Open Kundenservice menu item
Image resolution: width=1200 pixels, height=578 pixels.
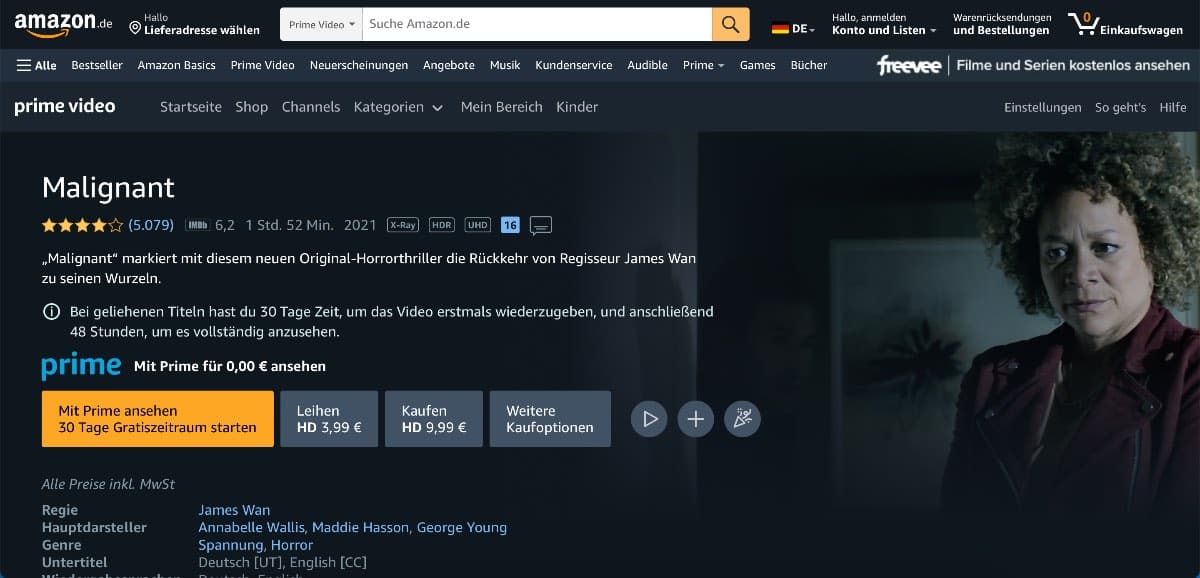click(x=574, y=65)
